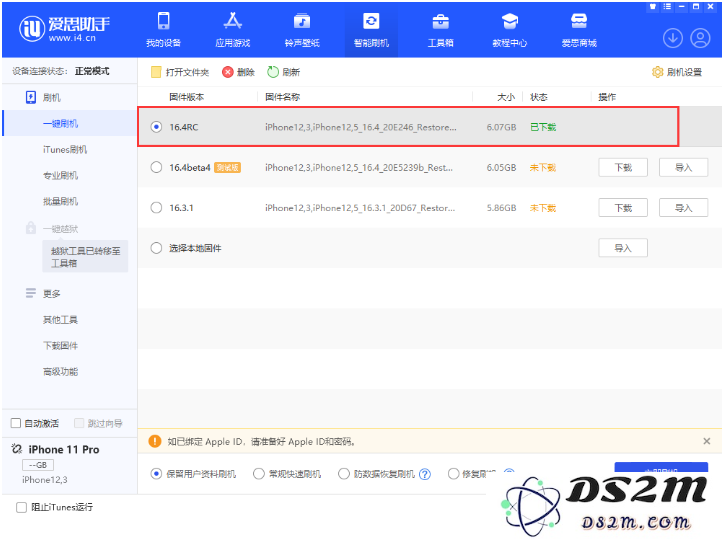
Task: Select 智能刷机 smart flash tab
Action: pos(371,30)
